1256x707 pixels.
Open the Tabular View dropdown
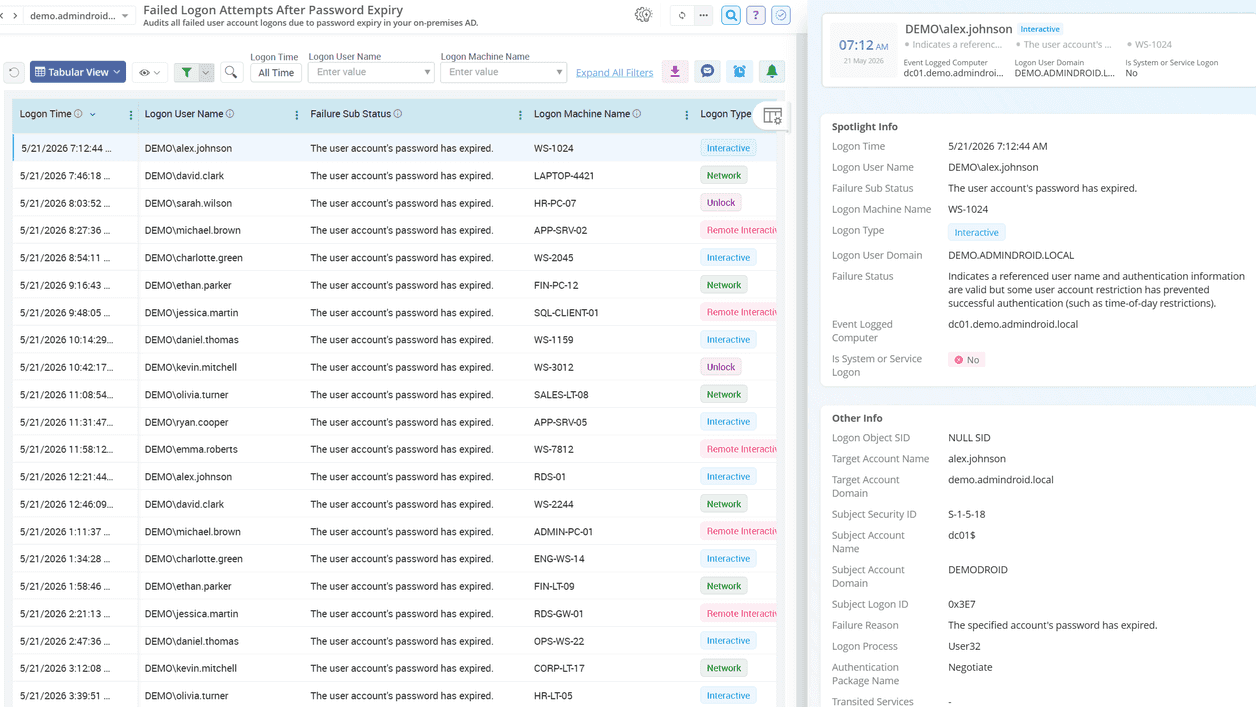click(x=78, y=72)
